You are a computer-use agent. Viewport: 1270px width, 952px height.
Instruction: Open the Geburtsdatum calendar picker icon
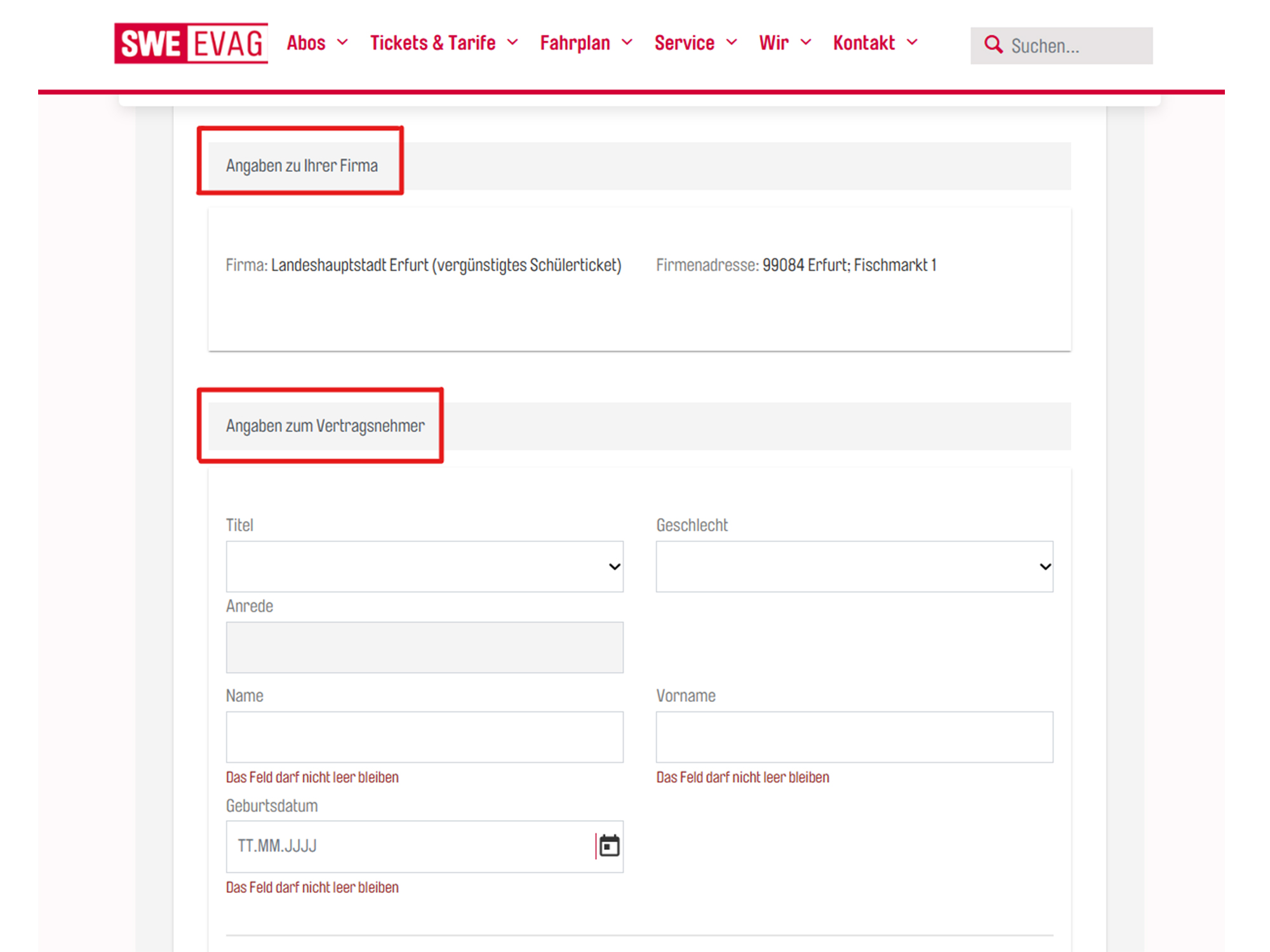pyautogui.click(x=609, y=845)
